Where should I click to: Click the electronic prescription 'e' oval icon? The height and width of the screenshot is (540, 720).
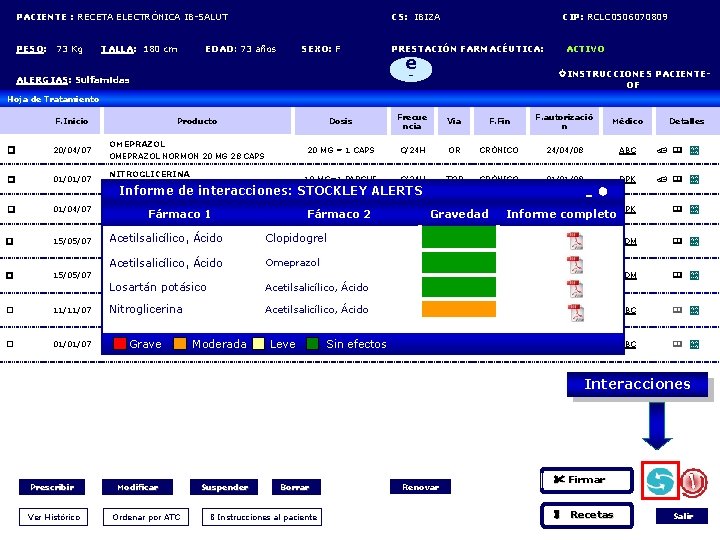pyautogui.click(x=411, y=69)
